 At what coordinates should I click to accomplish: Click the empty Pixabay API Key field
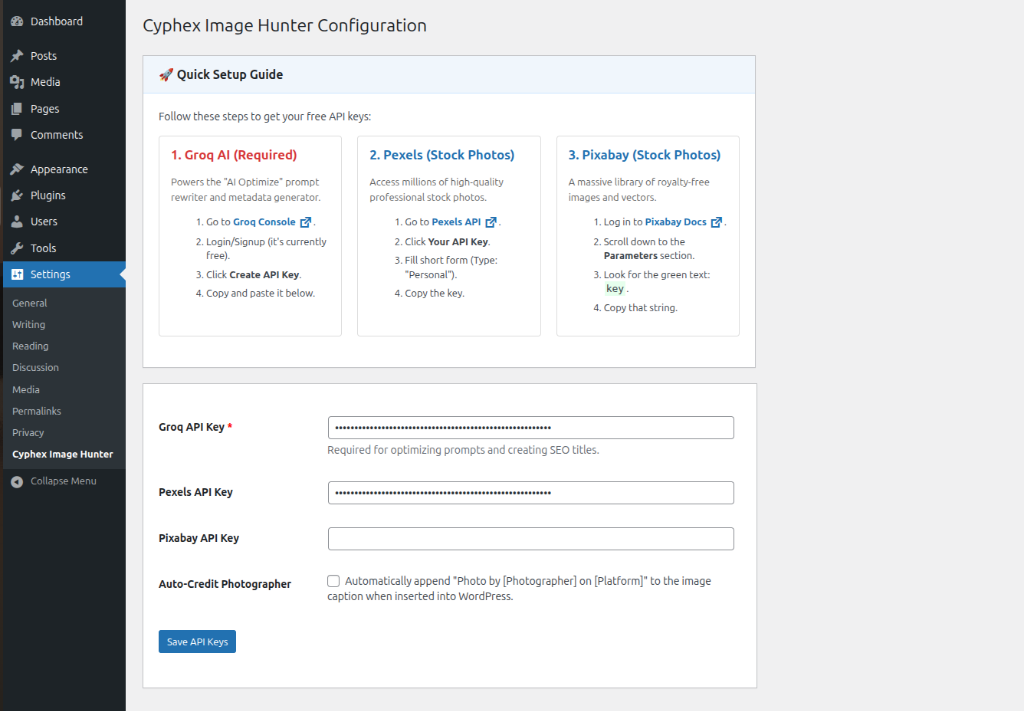[x=530, y=539]
